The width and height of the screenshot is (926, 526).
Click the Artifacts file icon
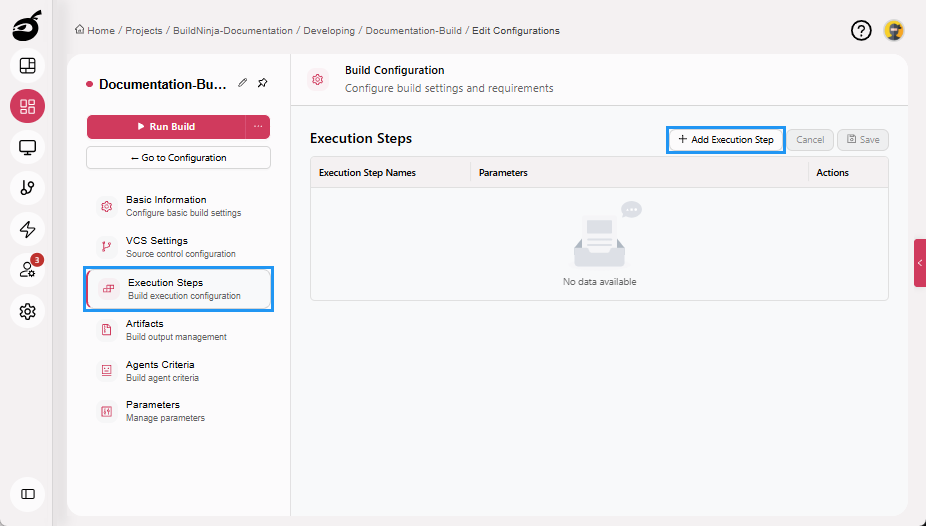point(106,329)
